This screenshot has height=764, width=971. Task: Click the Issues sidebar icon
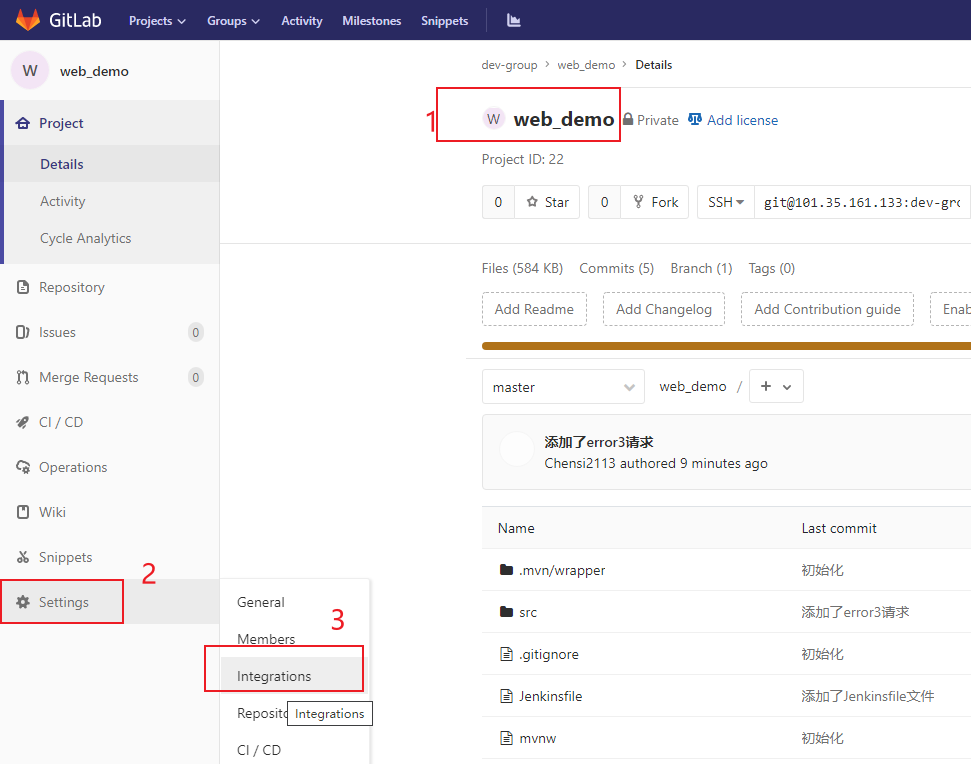point(23,332)
